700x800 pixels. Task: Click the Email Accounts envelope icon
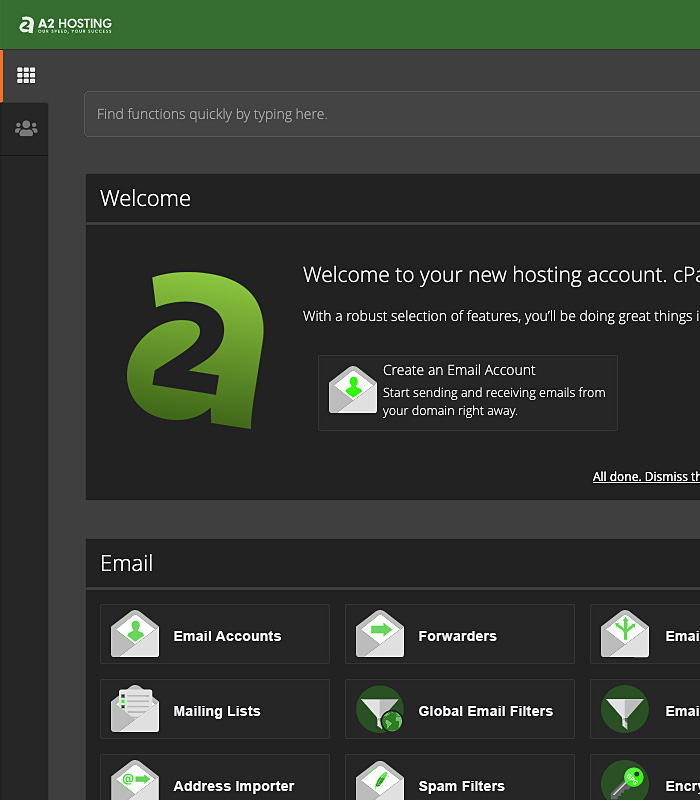(x=135, y=634)
